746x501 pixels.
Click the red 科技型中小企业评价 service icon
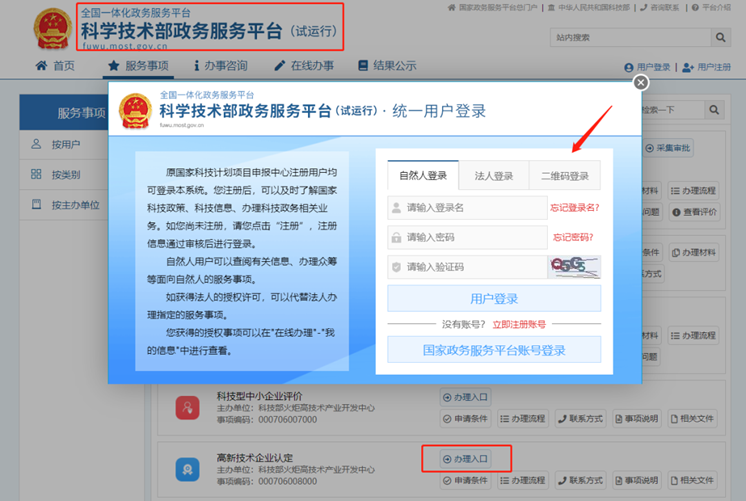click(187, 406)
